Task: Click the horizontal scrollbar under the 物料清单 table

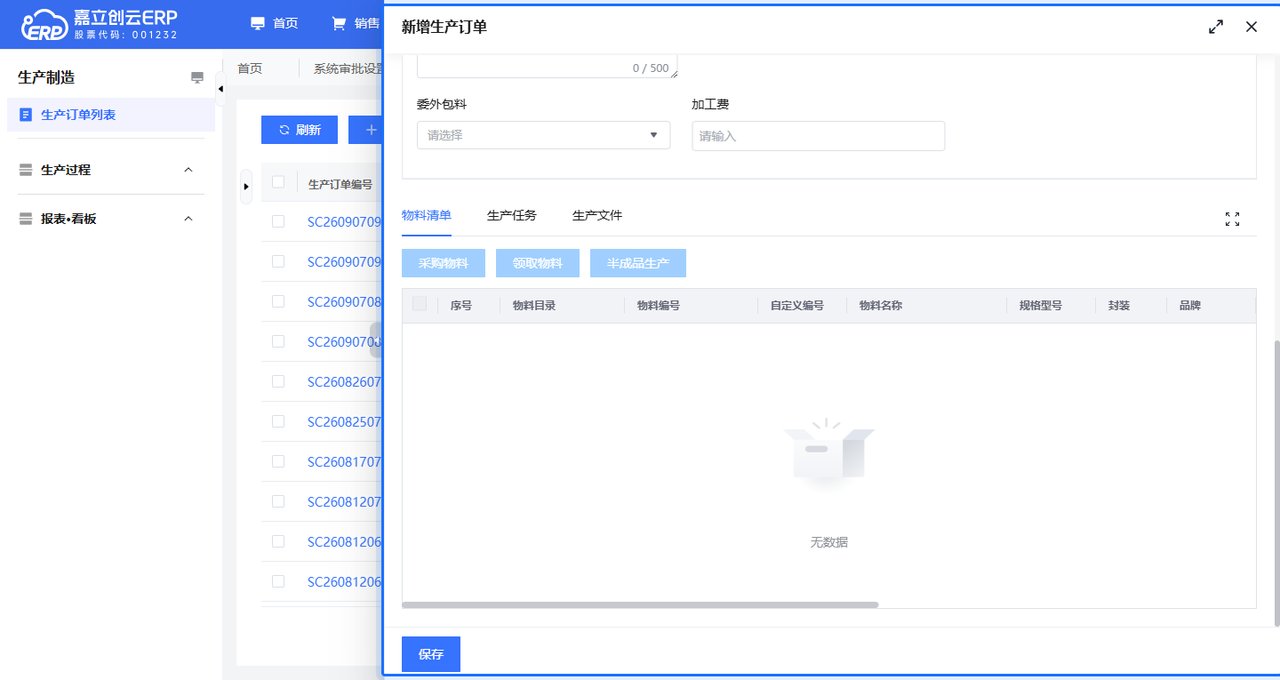Action: [x=640, y=605]
